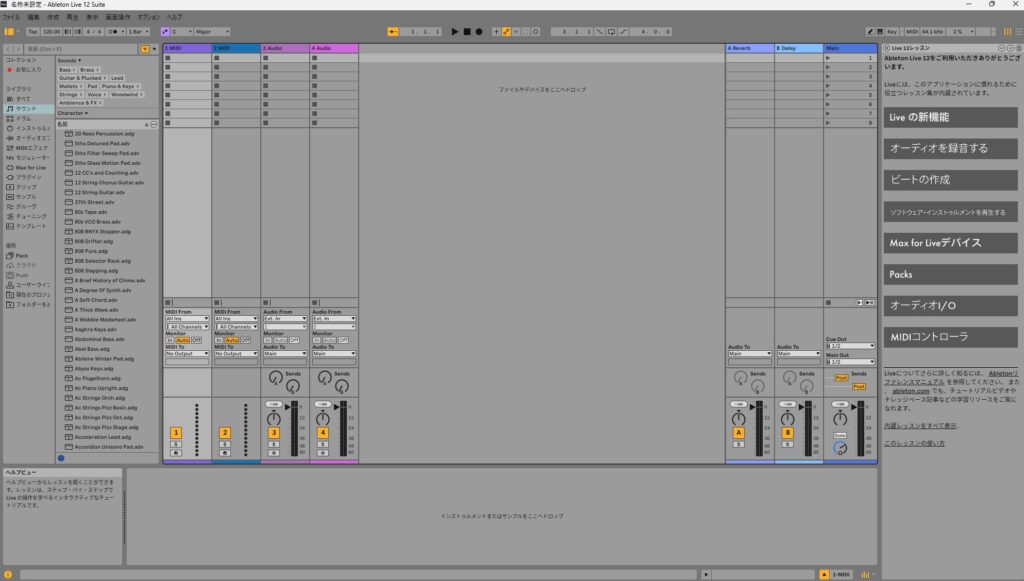The height and width of the screenshot is (581, 1024).
Task: Open the 表示 menu
Action: pyautogui.click(x=92, y=17)
